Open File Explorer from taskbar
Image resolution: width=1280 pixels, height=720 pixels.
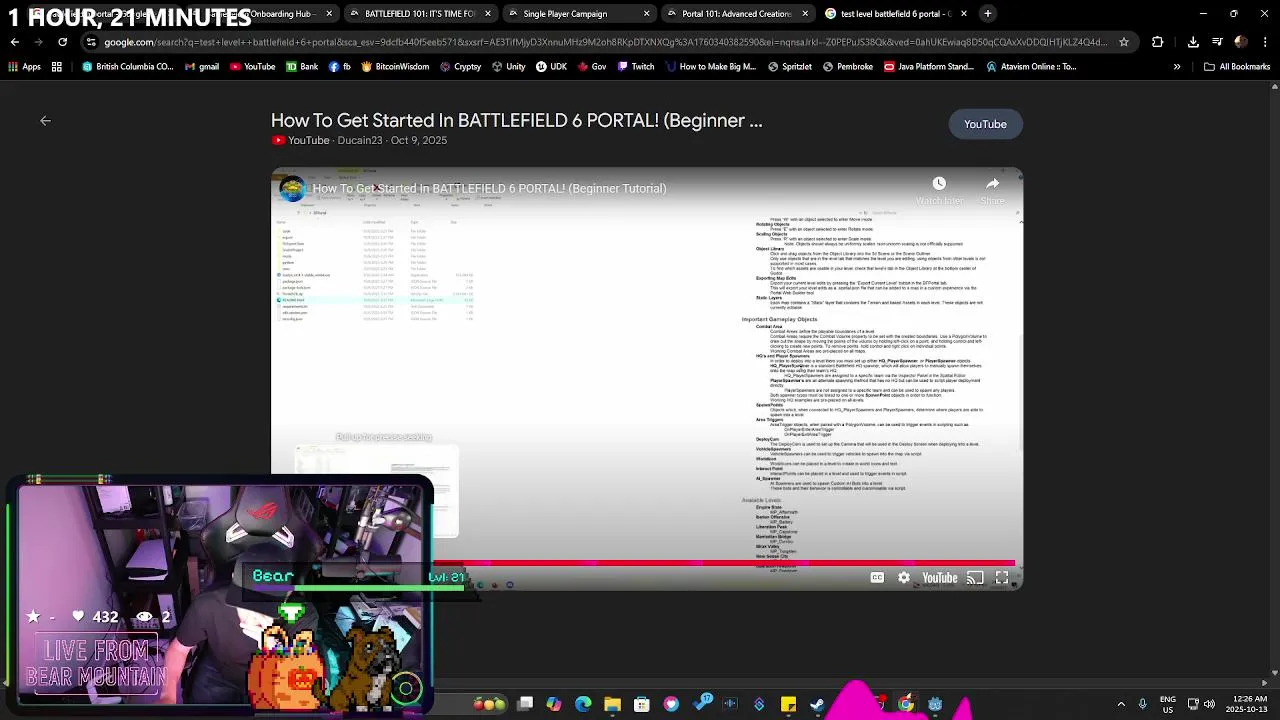point(612,704)
